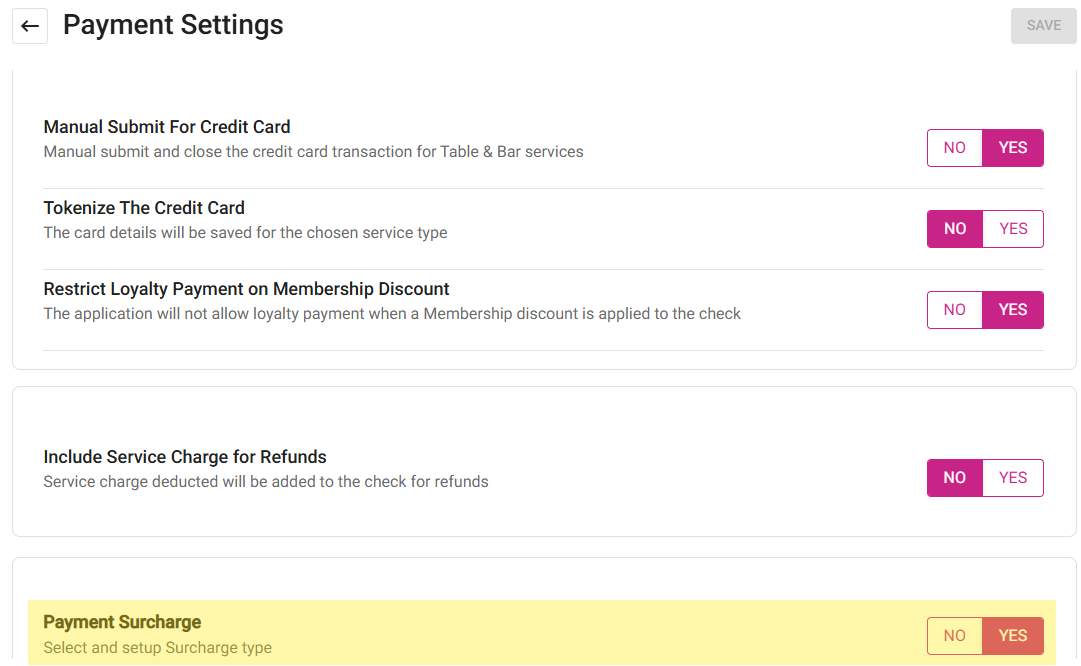This screenshot has height=666, width=1081.
Task: Select YES for Payment Surcharge
Action: [x=1013, y=636]
